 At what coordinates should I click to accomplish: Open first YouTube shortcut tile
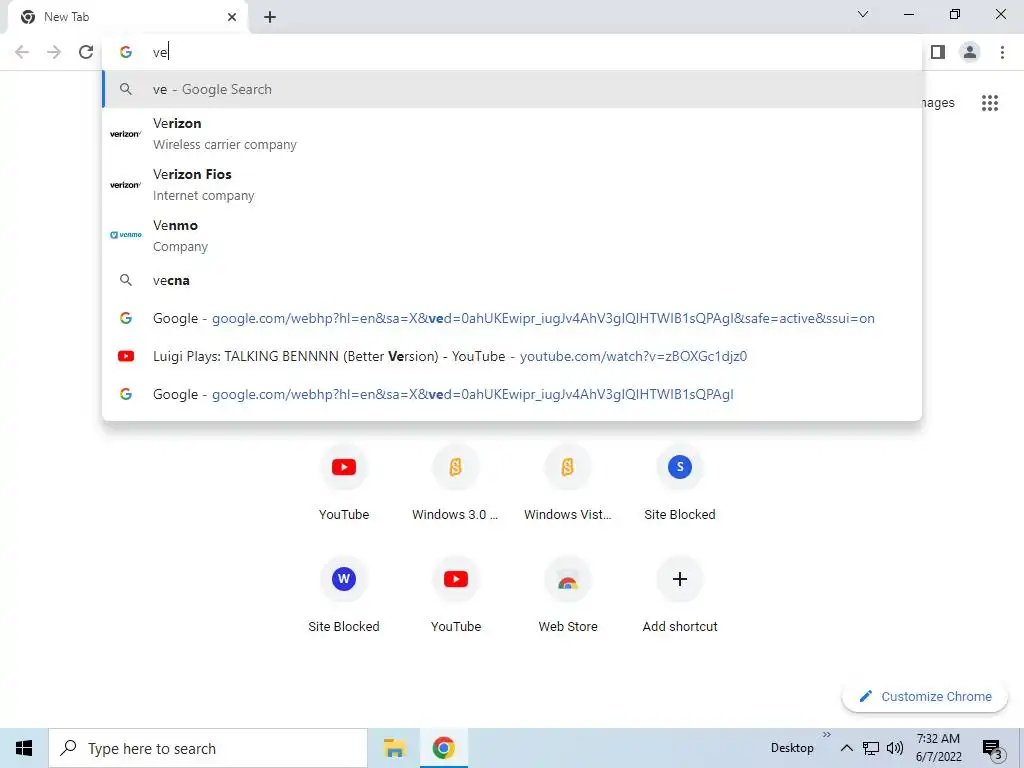(344, 483)
